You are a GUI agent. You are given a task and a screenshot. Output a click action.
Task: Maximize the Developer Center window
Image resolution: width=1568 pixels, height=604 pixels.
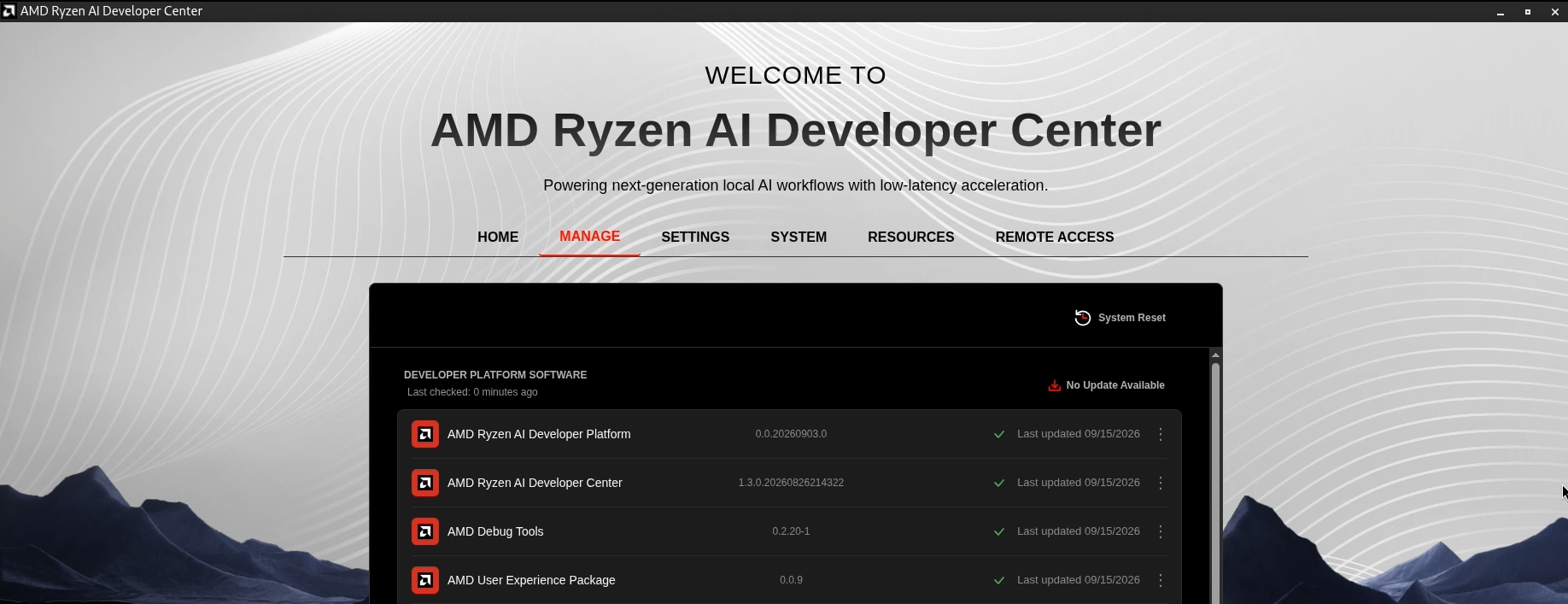[x=1528, y=12]
